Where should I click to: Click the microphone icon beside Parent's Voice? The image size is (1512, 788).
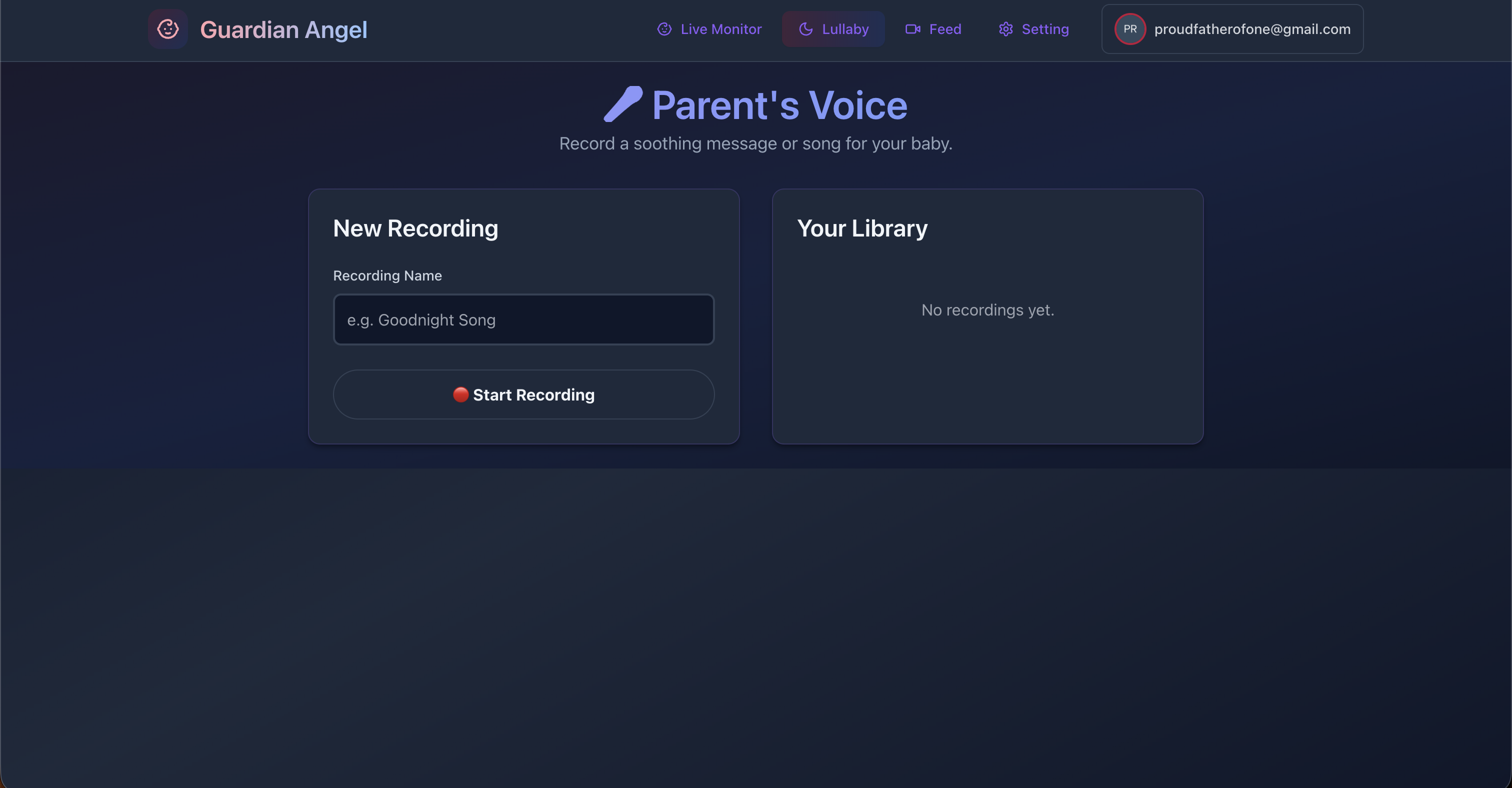click(623, 104)
